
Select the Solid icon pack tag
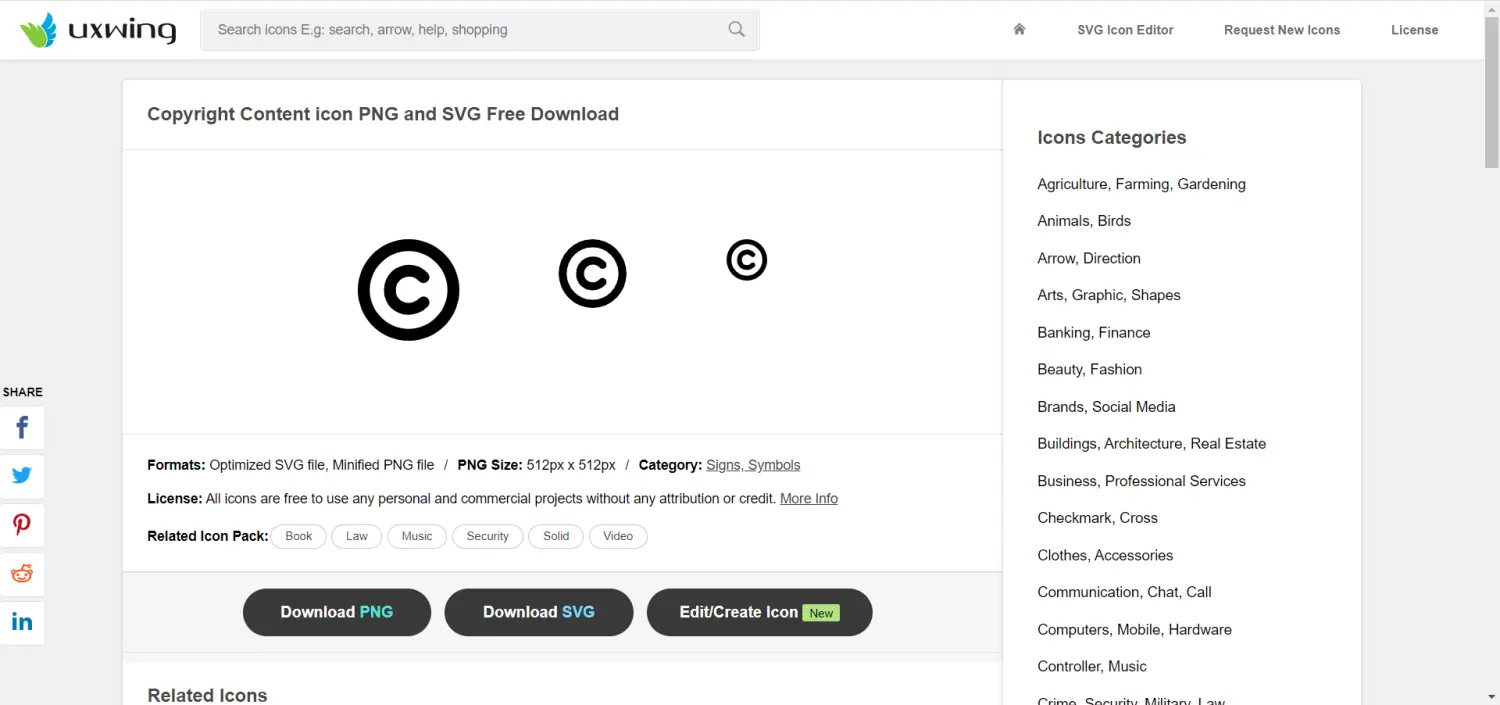coord(556,536)
